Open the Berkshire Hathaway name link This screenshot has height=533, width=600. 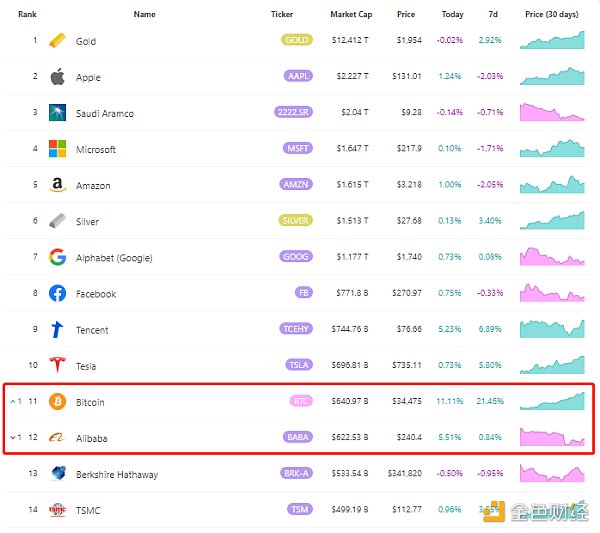(117, 474)
